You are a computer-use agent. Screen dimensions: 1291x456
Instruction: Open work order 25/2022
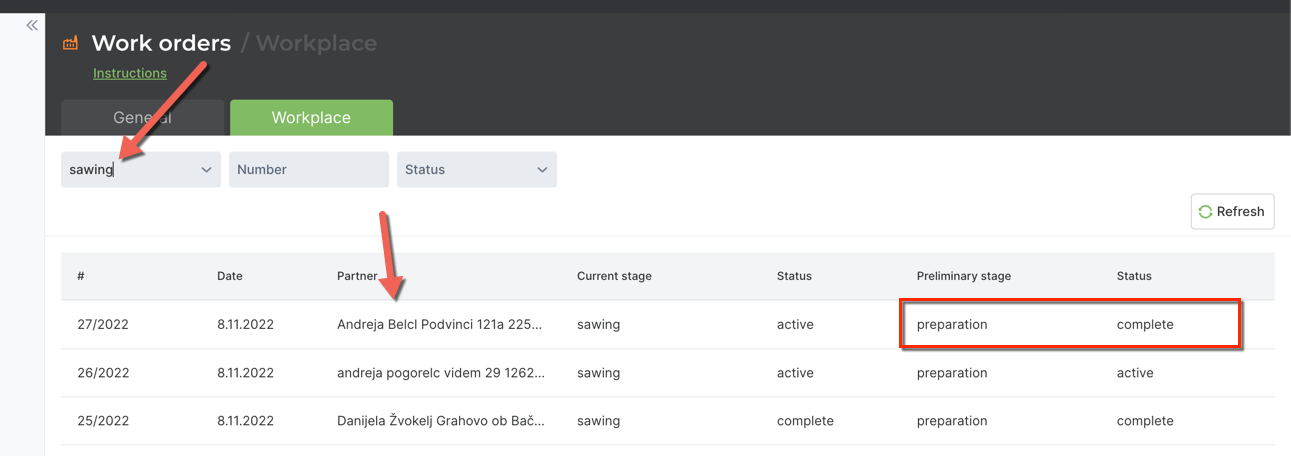click(x=103, y=421)
